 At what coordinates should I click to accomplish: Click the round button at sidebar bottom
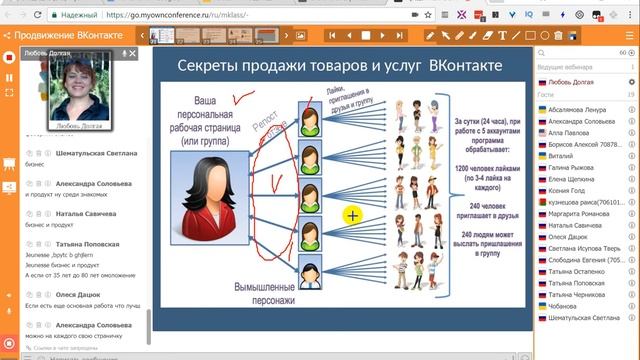[9, 344]
